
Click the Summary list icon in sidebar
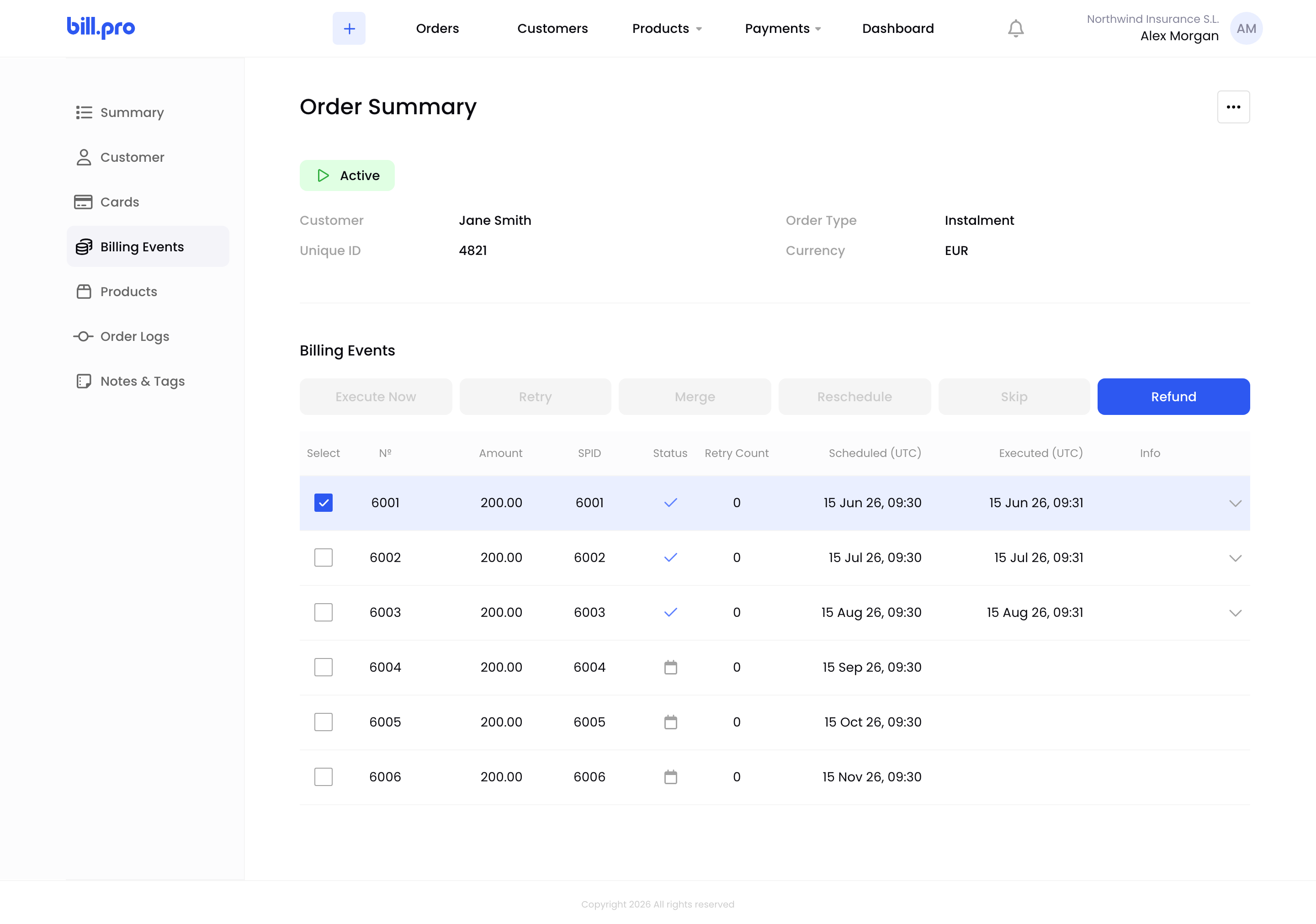click(84, 112)
